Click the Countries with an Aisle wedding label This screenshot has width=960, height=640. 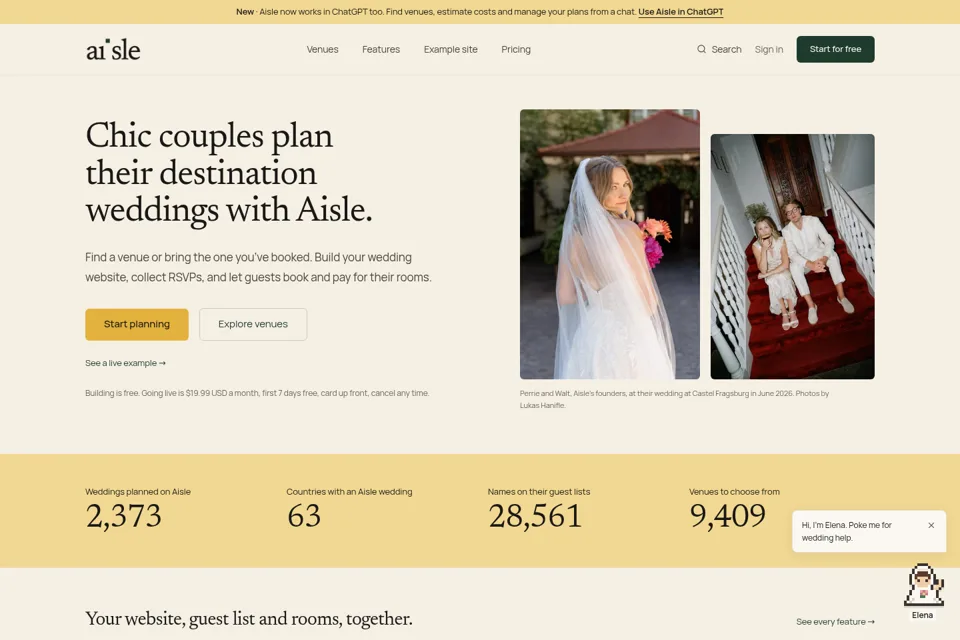point(349,491)
